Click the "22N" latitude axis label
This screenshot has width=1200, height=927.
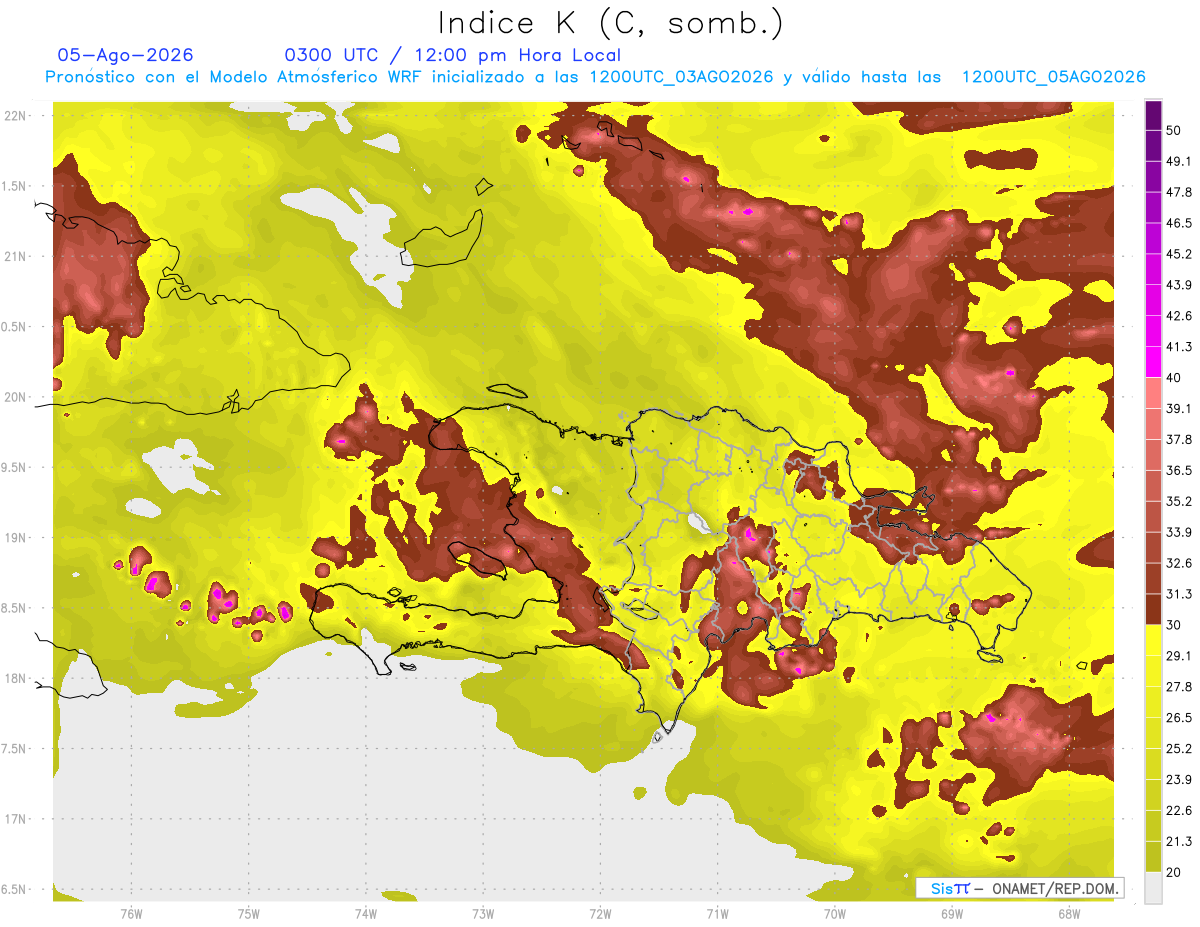click(x=15, y=115)
